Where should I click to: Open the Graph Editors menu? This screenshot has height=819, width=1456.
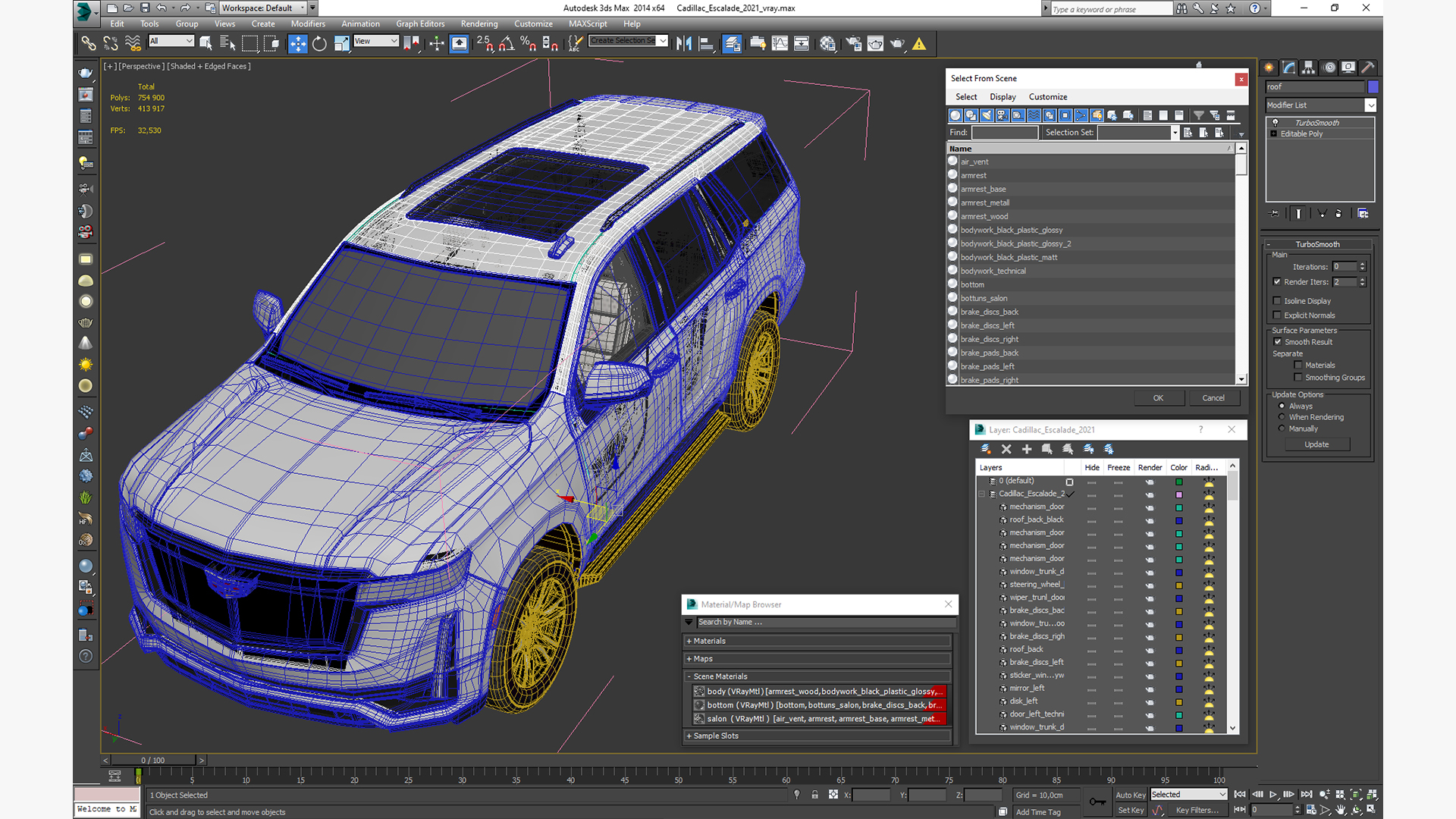(420, 24)
